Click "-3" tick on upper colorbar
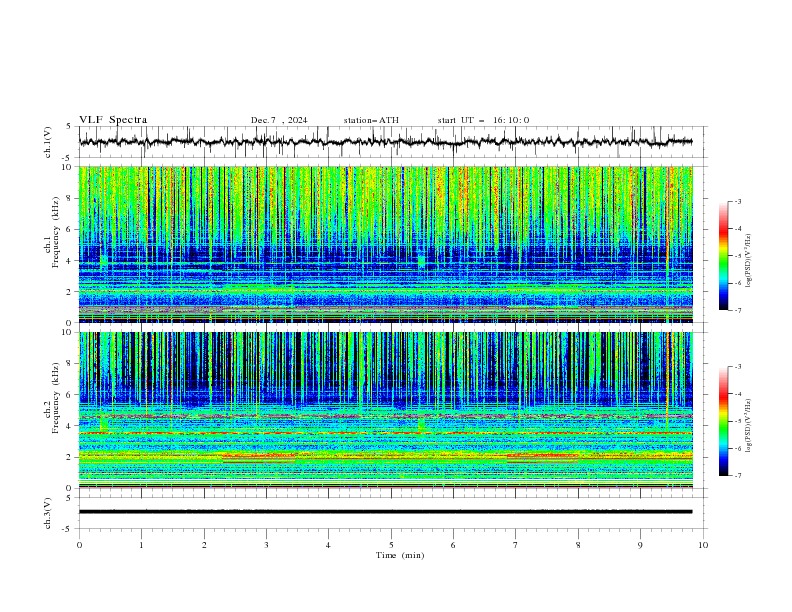 737,201
